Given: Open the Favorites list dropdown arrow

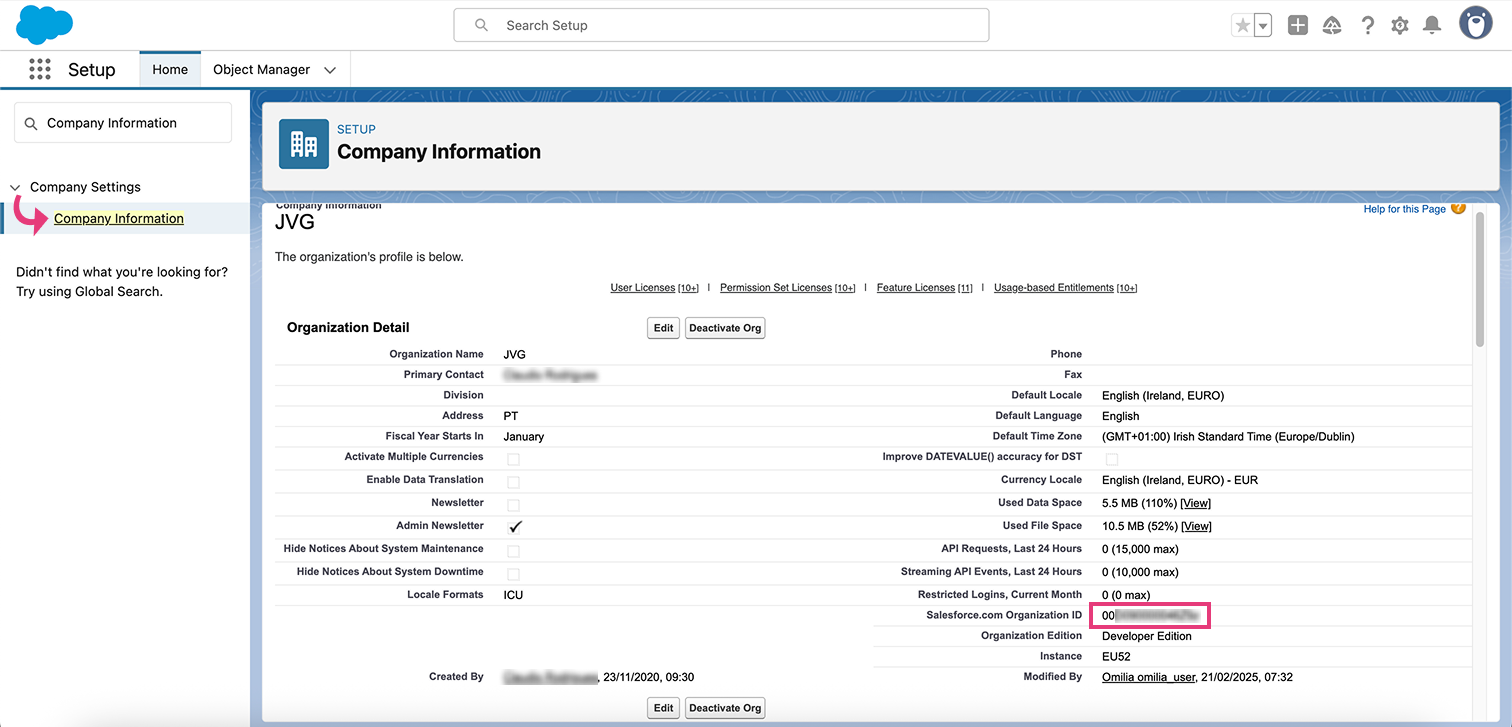Looking at the screenshot, I should click(1262, 26).
